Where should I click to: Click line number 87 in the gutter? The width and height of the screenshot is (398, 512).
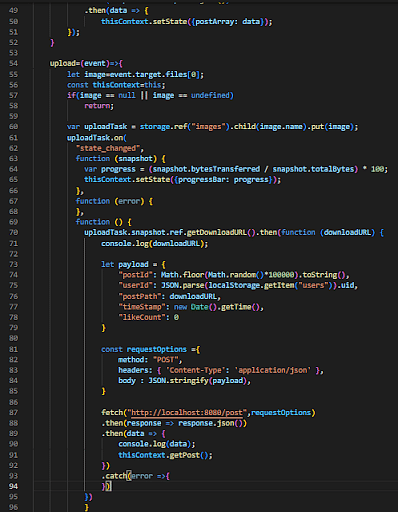pos(13,413)
